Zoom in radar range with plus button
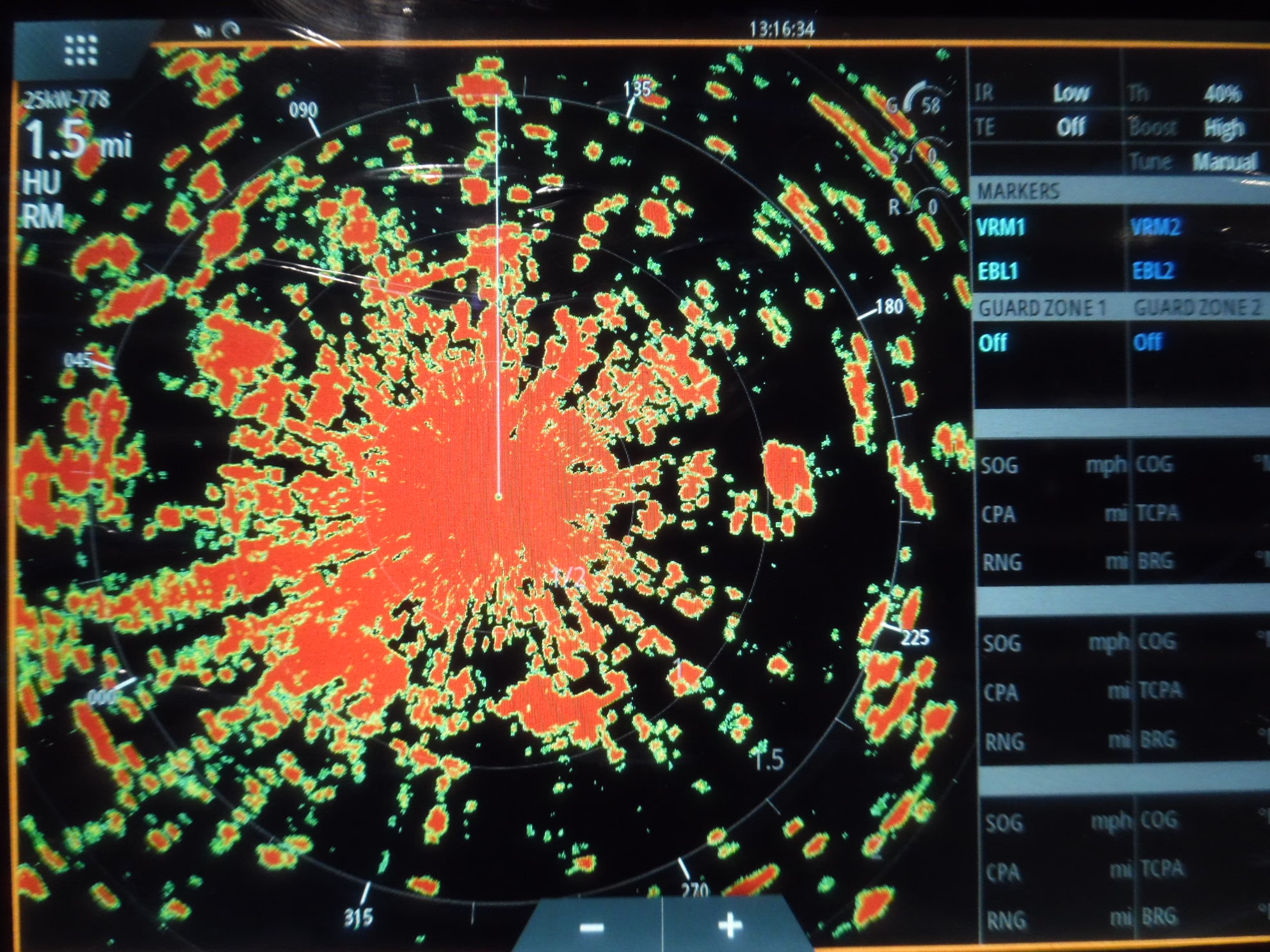Screen dimensions: 1270x952 click(730, 925)
